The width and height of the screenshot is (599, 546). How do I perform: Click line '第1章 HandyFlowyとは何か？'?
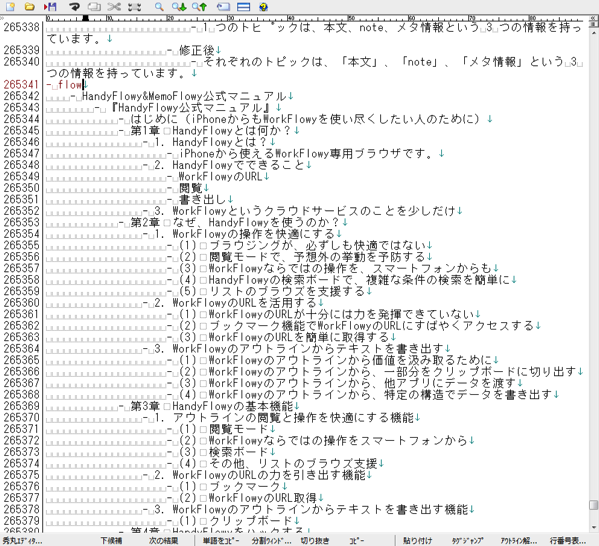coord(211,130)
